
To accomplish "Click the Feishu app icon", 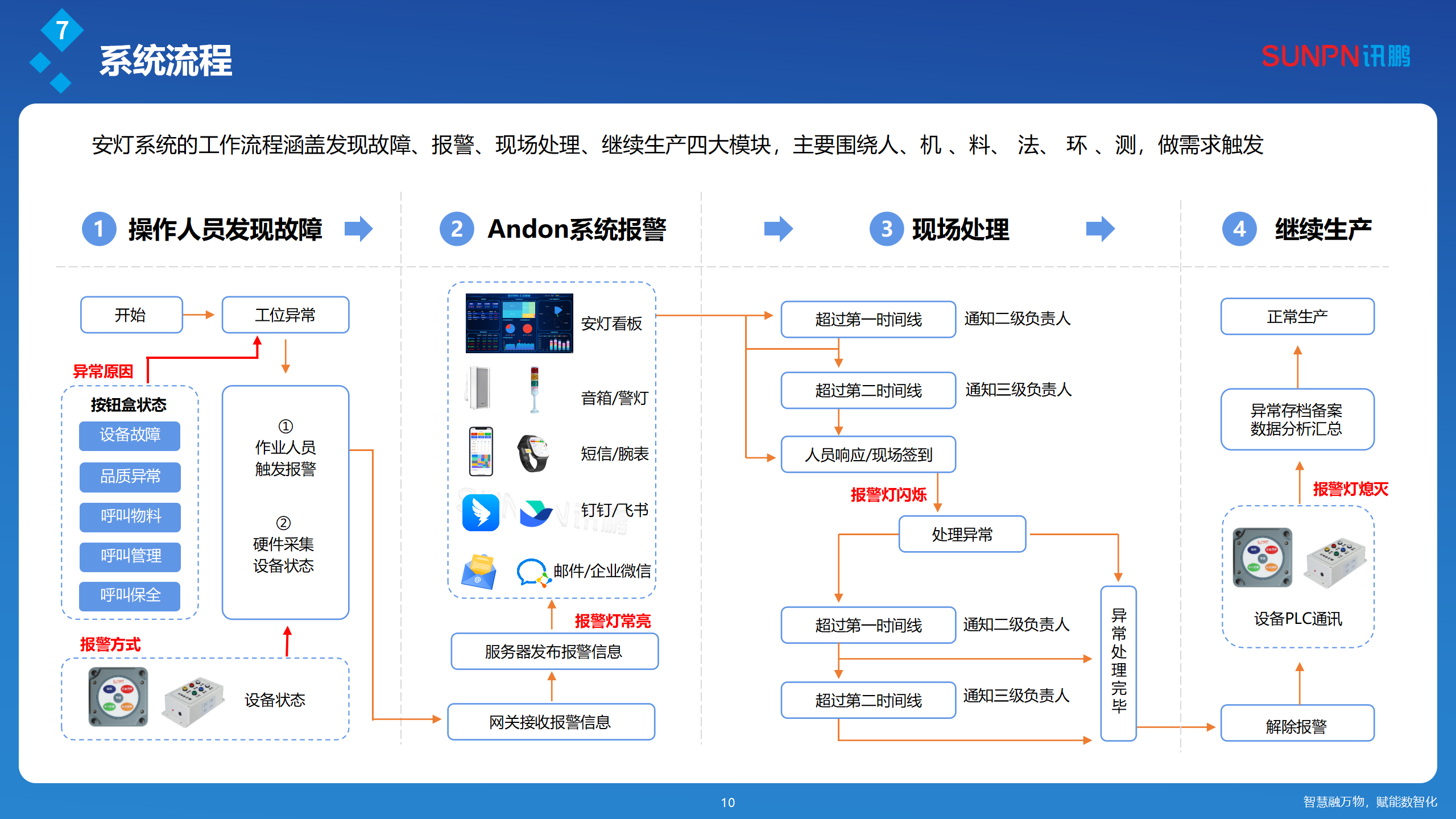I will pyautogui.click(x=535, y=515).
